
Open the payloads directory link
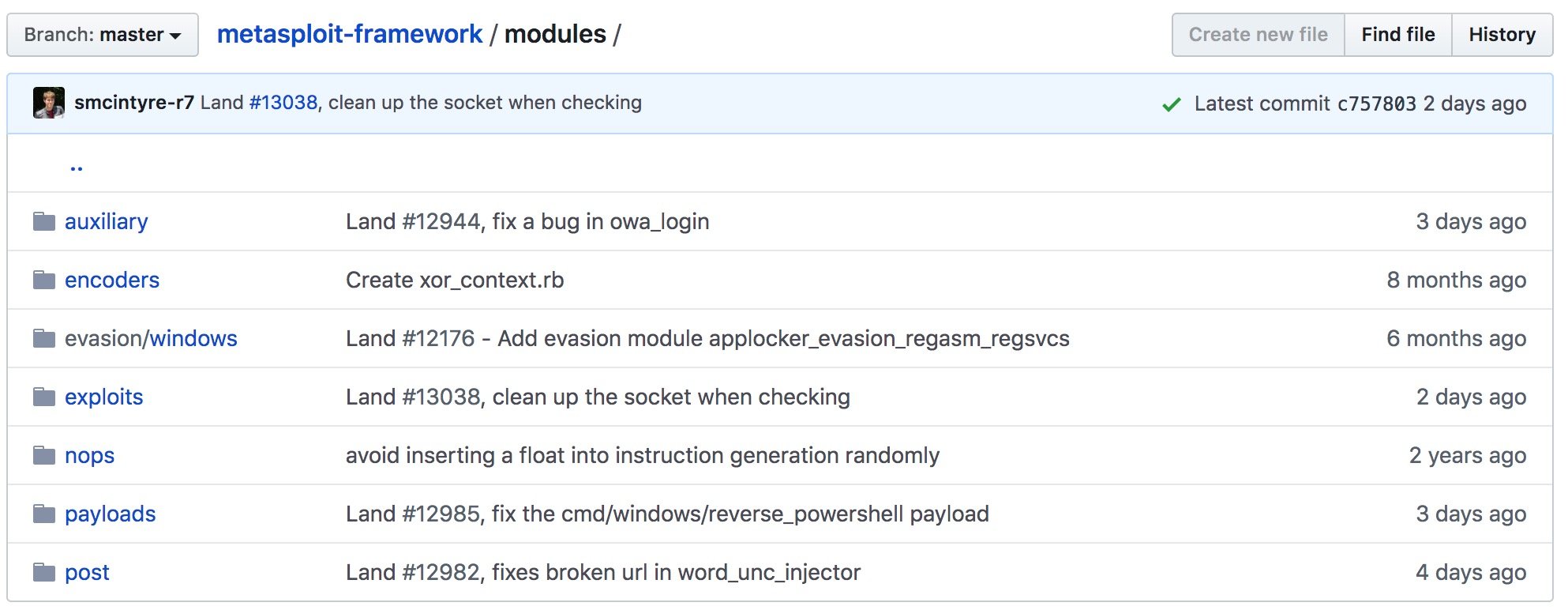[x=110, y=514]
